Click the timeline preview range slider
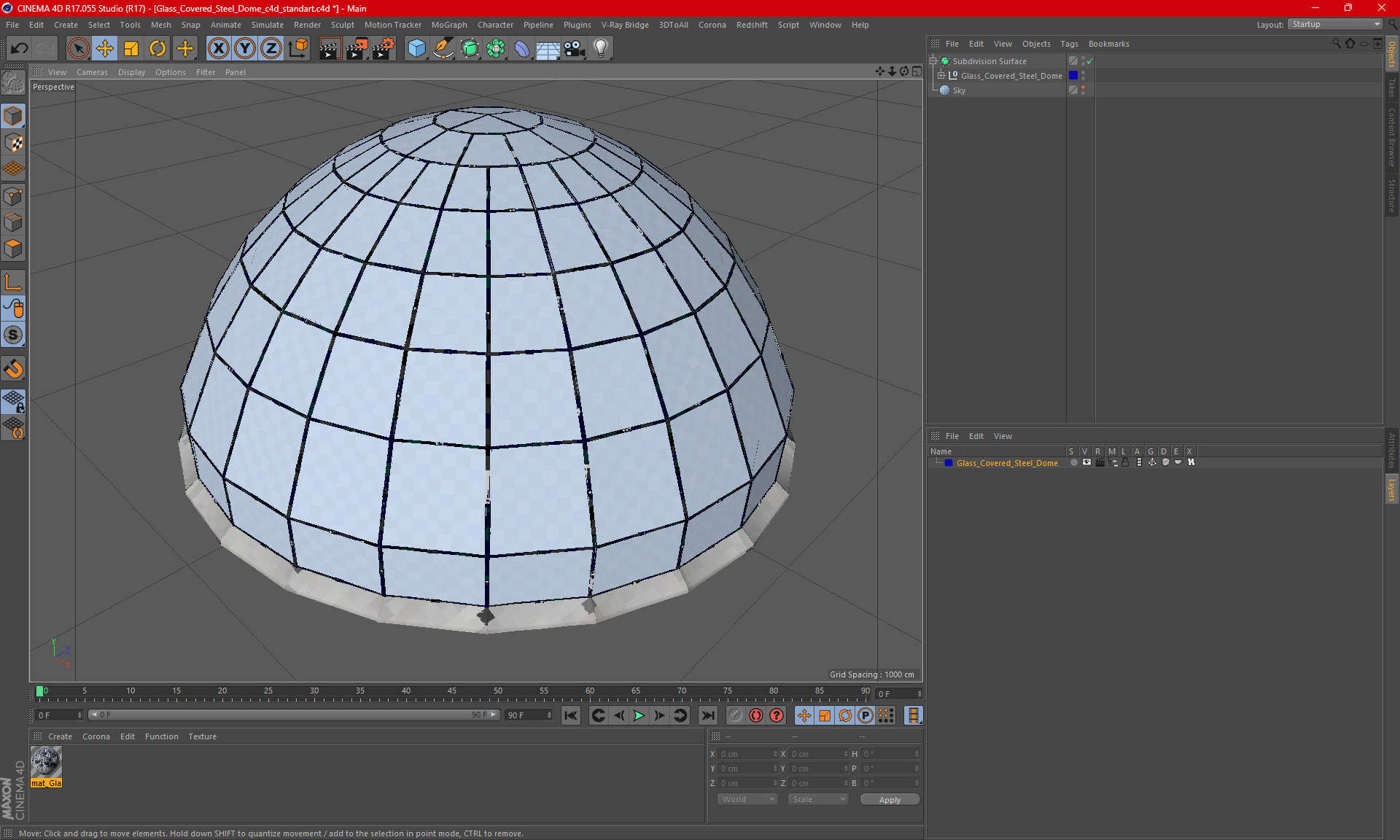This screenshot has width=1400, height=840. coord(294,715)
